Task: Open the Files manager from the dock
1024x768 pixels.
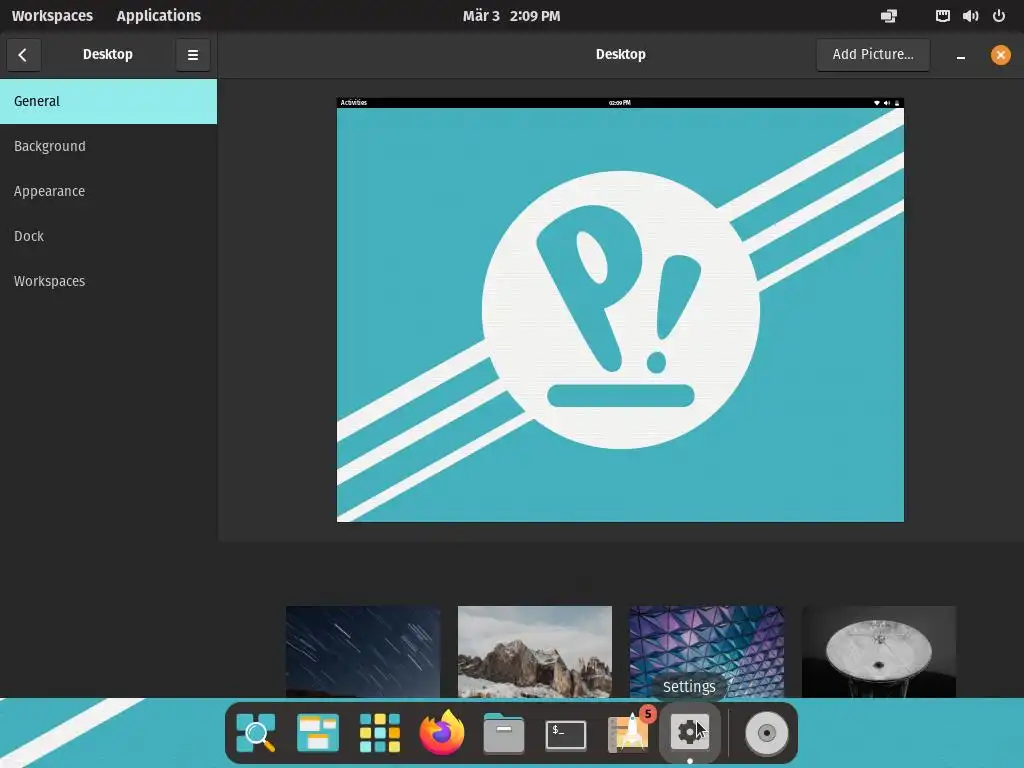Action: click(504, 733)
